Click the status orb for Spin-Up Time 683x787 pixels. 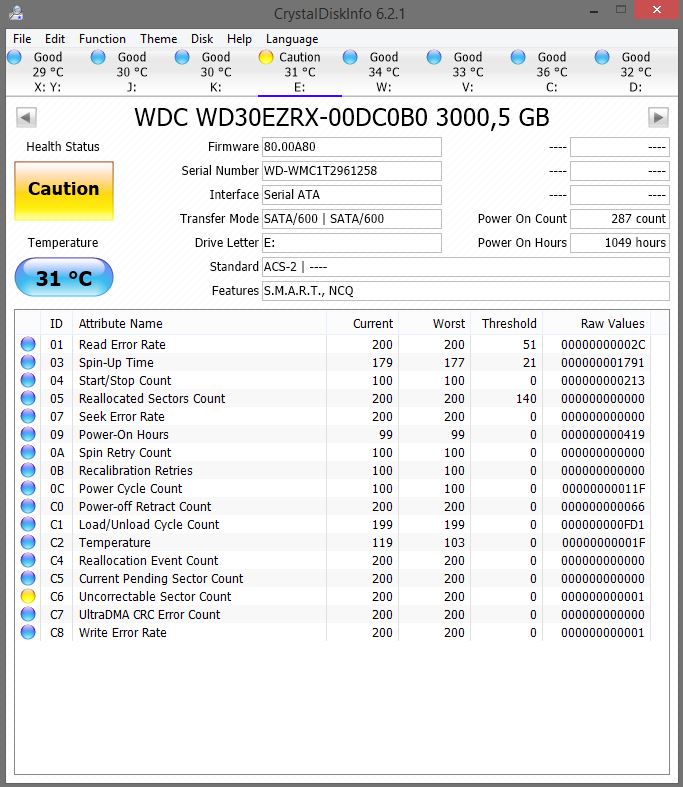coord(28,362)
